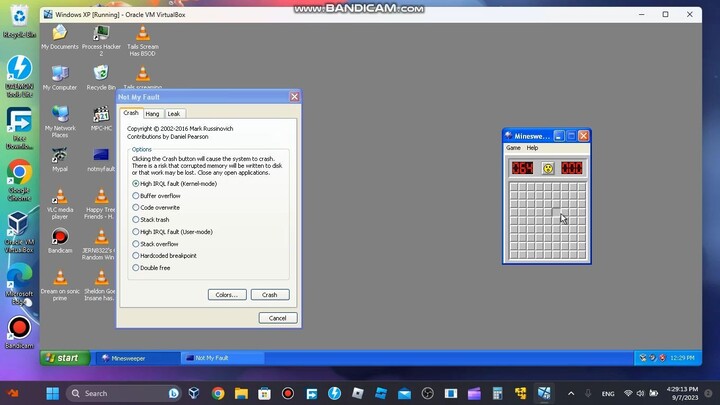Viewport: 720px width, 405px height.
Task: Select Dream on sonic prime file
Action: click(60, 285)
